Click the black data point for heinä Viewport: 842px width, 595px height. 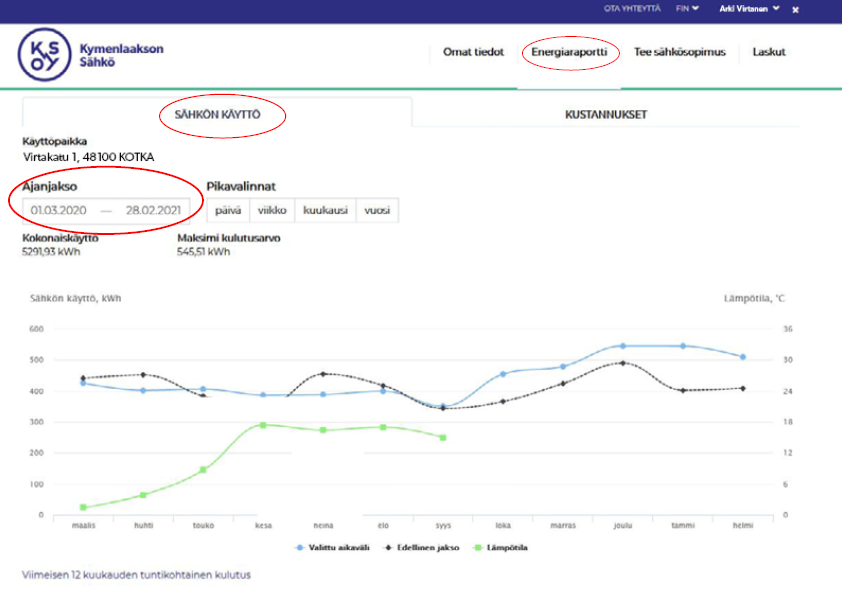(x=323, y=374)
